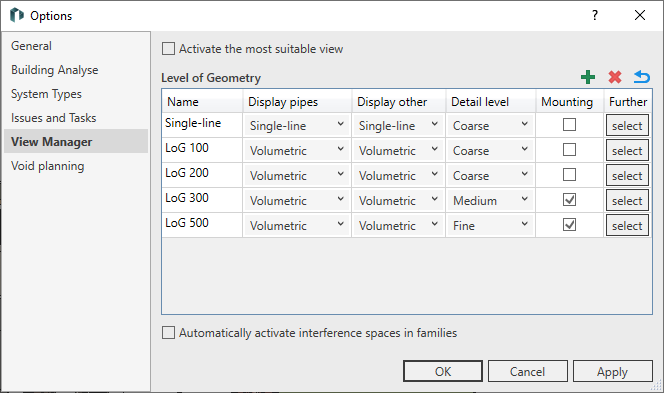The image size is (664, 393).
Task: Click the Further column header
Action: click(x=628, y=102)
